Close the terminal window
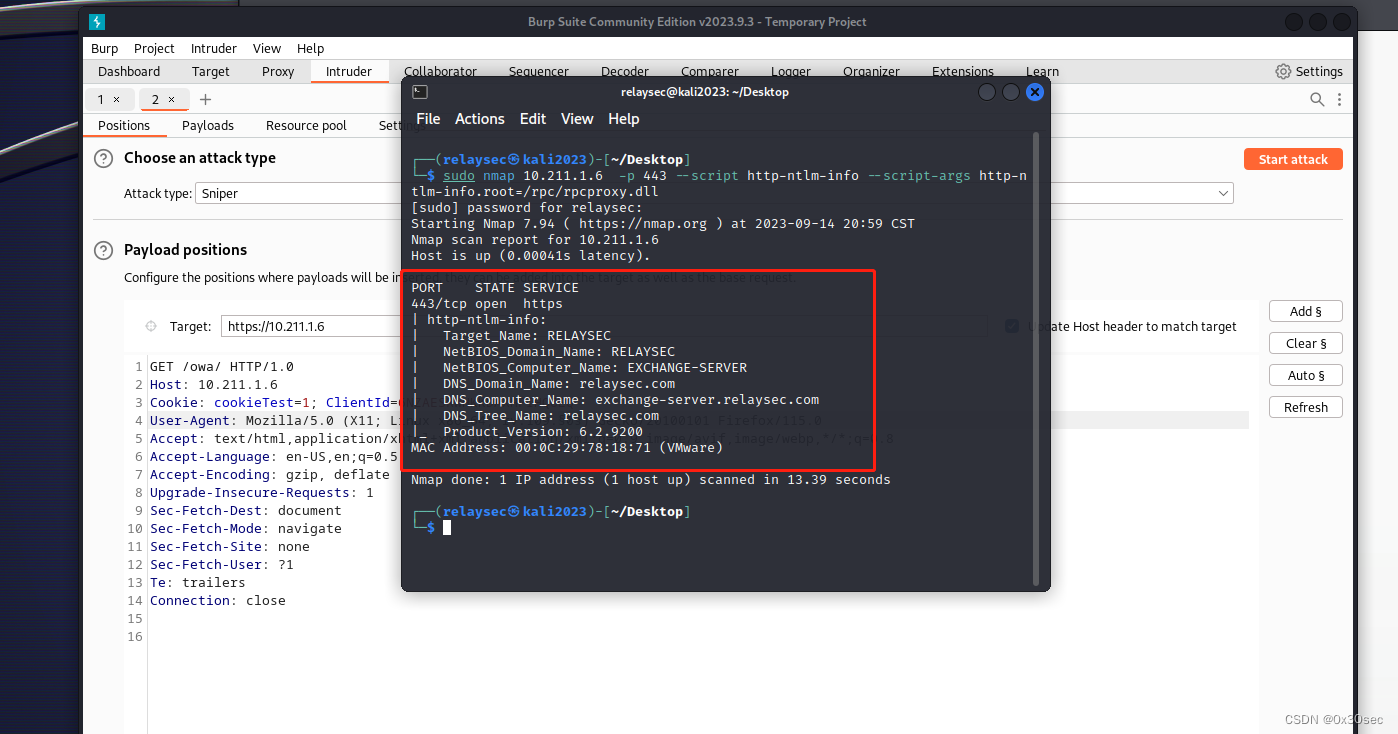Viewport: 1398px width, 734px height. tap(1035, 92)
